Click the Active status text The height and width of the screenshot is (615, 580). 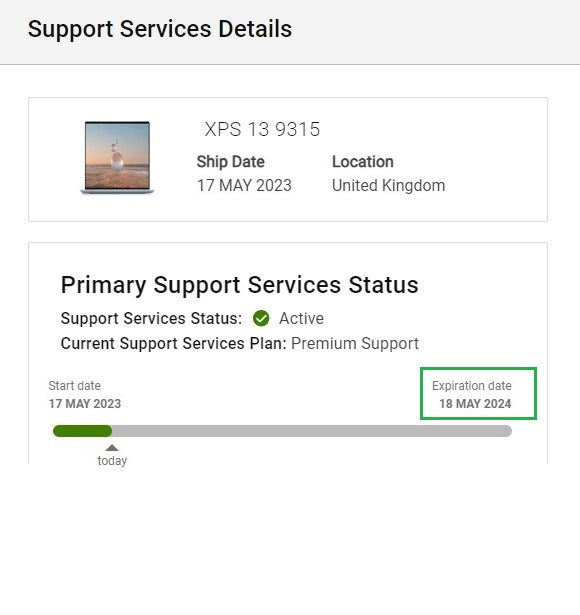pos(302,318)
